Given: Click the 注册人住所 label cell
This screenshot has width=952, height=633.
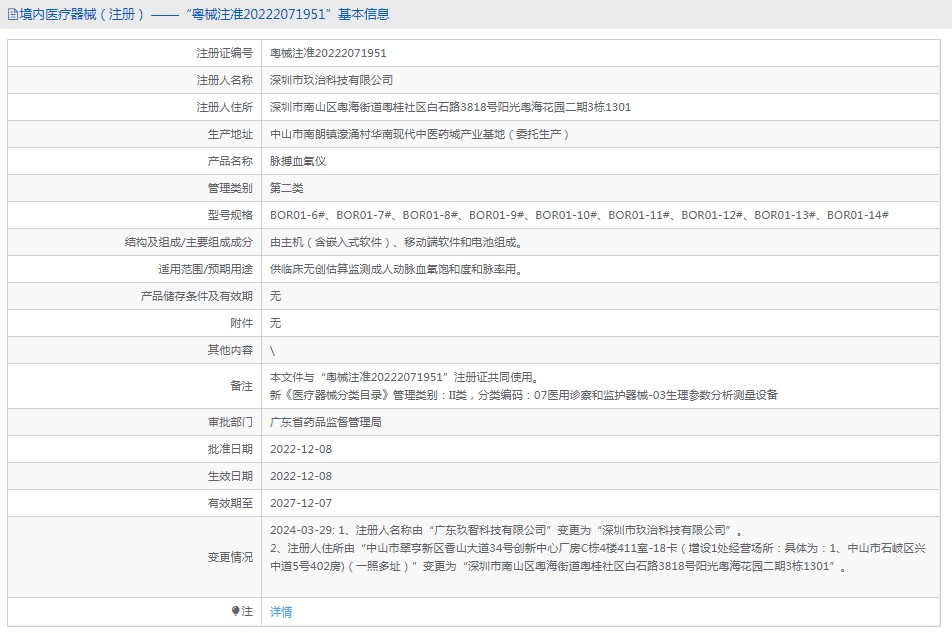Looking at the screenshot, I should click(x=134, y=107).
